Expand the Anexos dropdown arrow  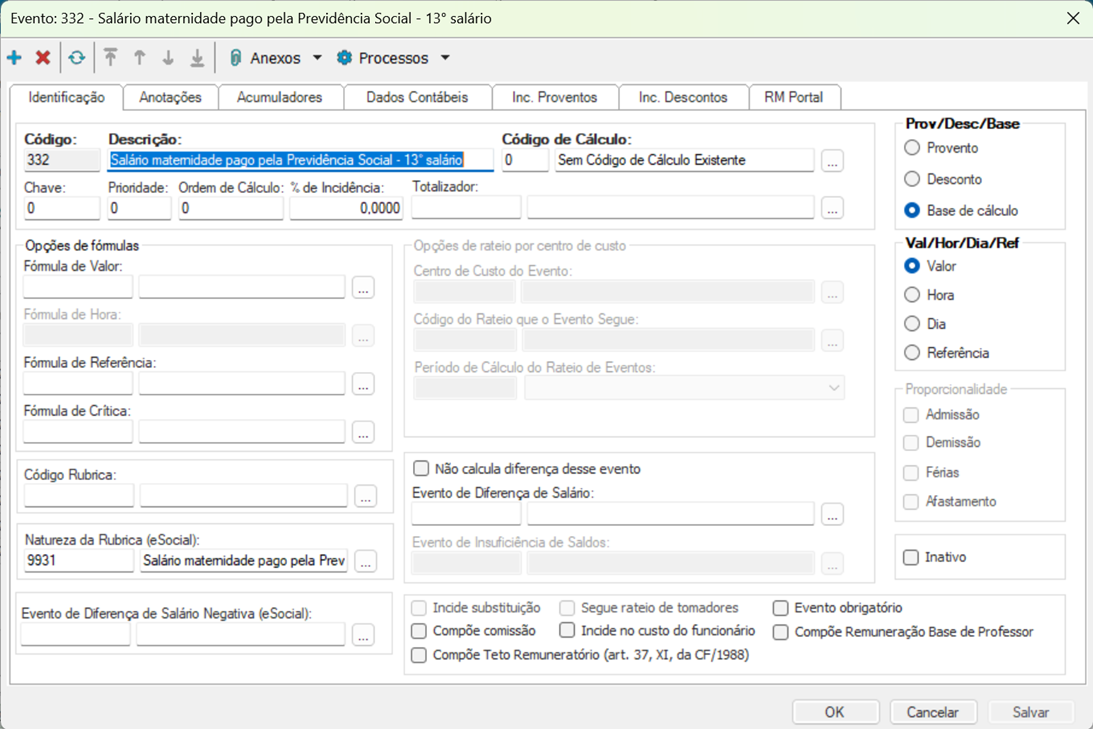pyautogui.click(x=317, y=58)
